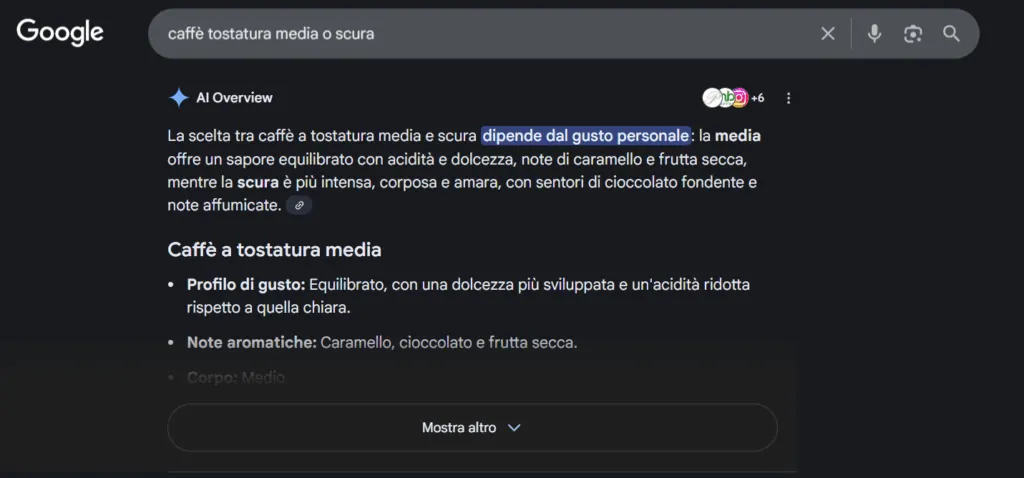Click the AI Overview sparkle icon
1024x478 pixels.
178,98
